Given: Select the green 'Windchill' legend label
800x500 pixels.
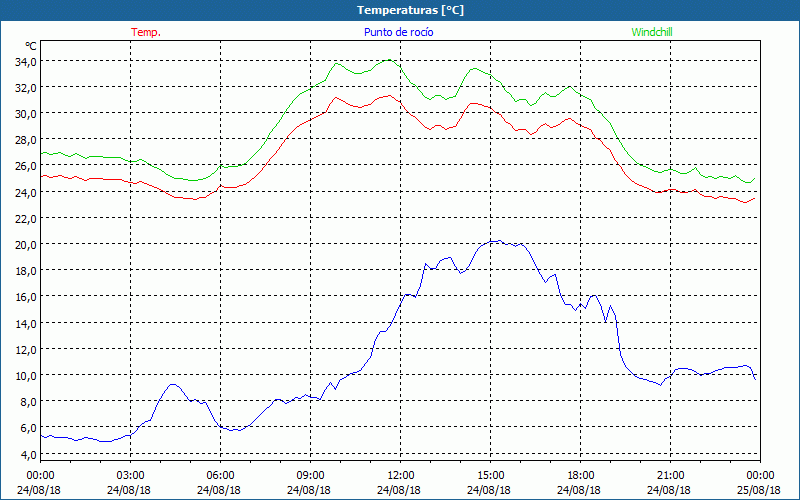Looking at the screenshot, I should coord(652,32).
